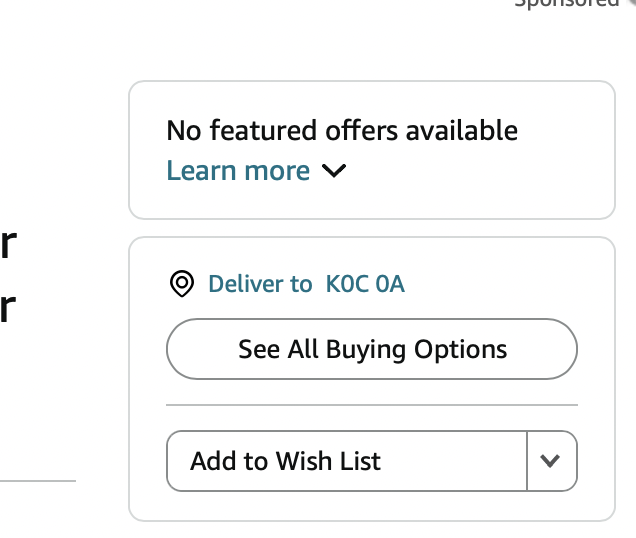Viewport: 636px width, 538px height.
Task: Click the upper cropped product title letter
Action: click(8, 243)
